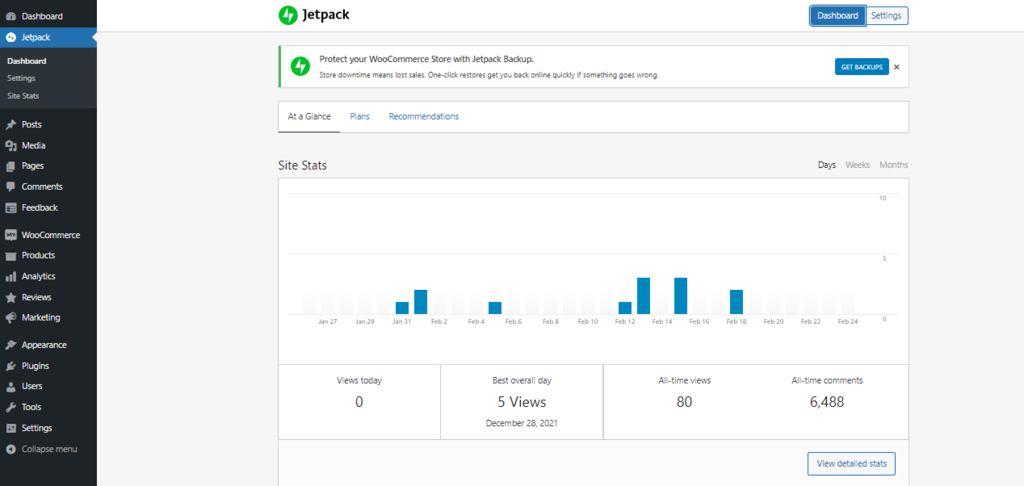This screenshot has height=486, width=1024.
Task: Switch Site Stats view to Weeks
Action: (x=857, y=165)
